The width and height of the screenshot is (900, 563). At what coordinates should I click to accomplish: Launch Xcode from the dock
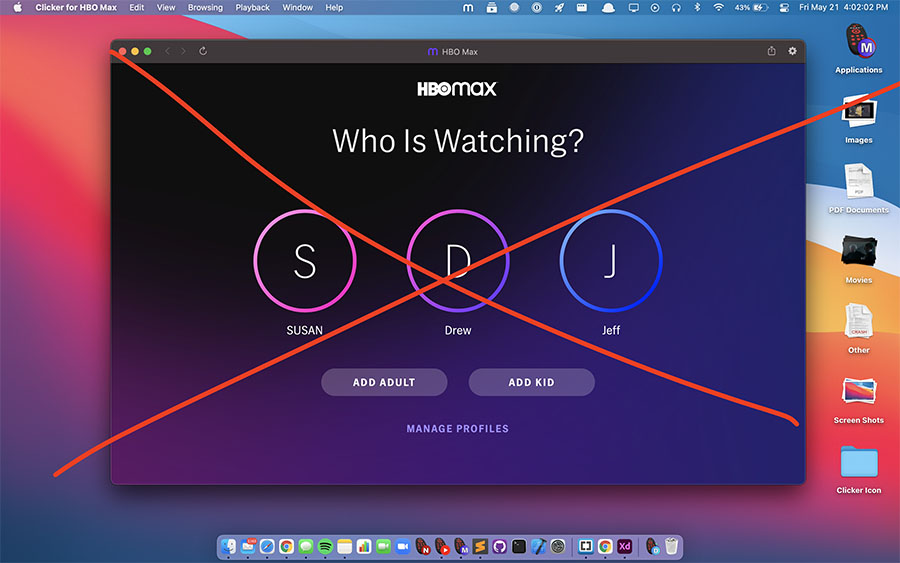(538, 546)
